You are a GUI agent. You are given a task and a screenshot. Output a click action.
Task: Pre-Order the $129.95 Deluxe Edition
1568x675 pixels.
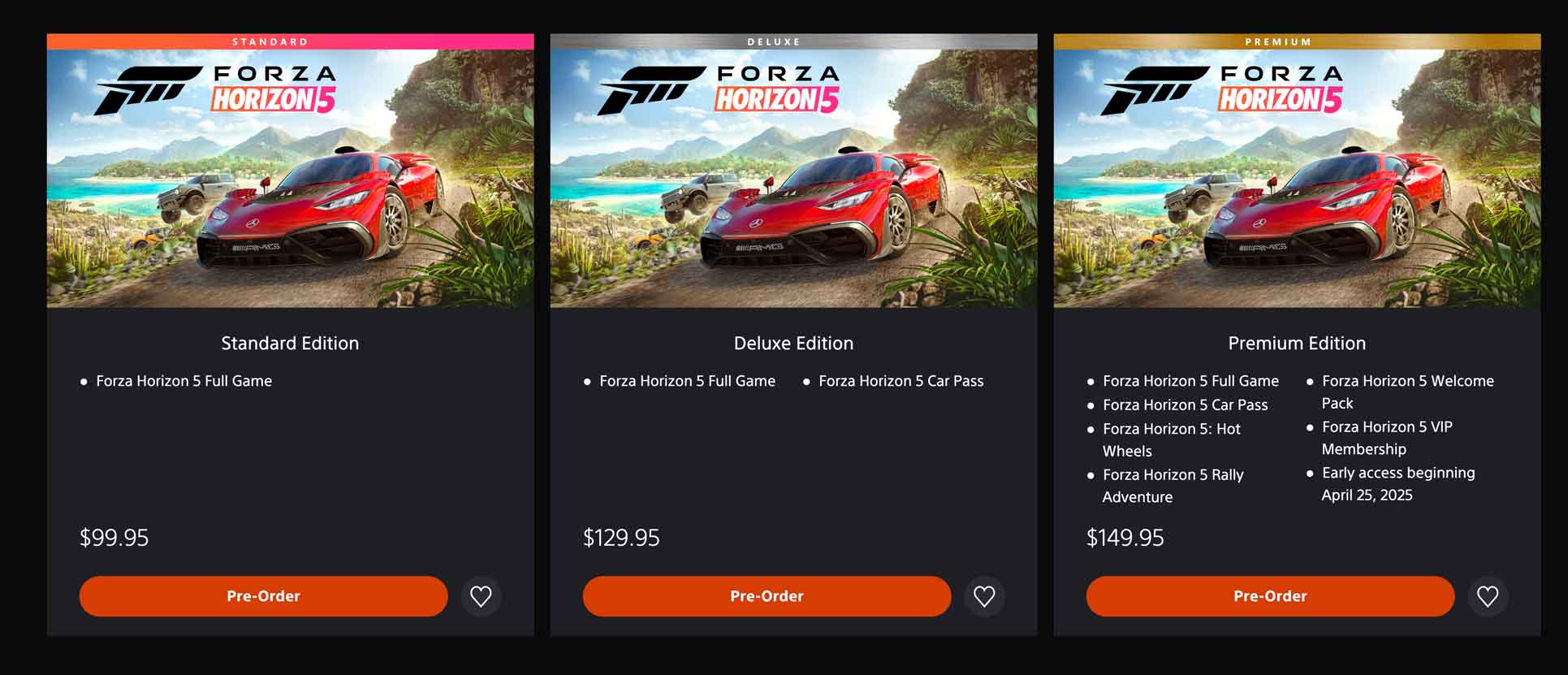(x=767, y=596)
